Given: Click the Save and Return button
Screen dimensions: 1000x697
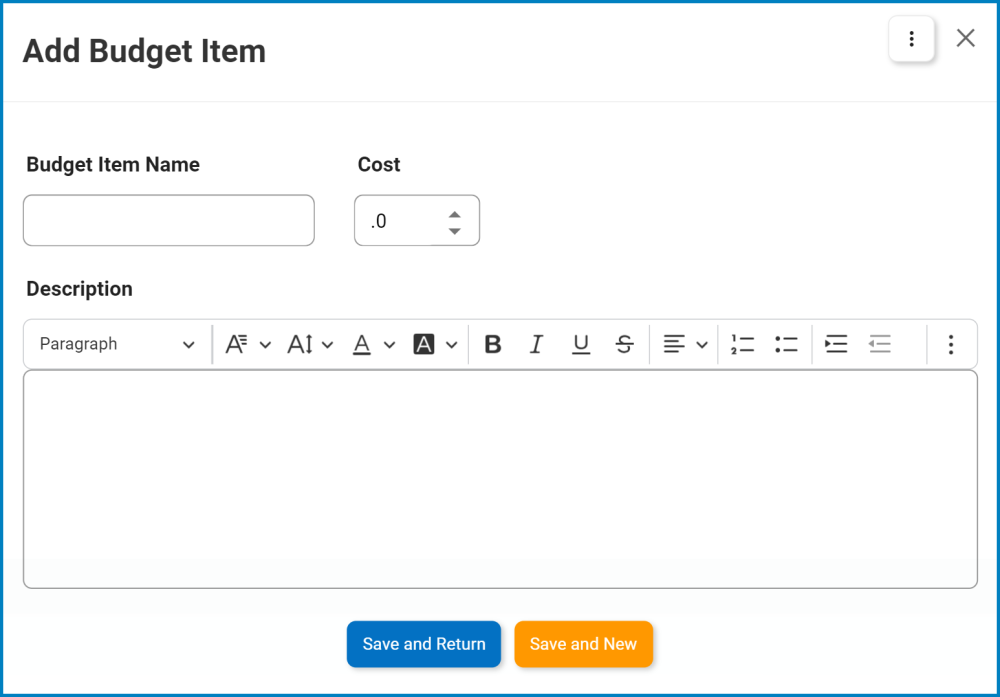Looking at the screenshot, I should [424, 644].
